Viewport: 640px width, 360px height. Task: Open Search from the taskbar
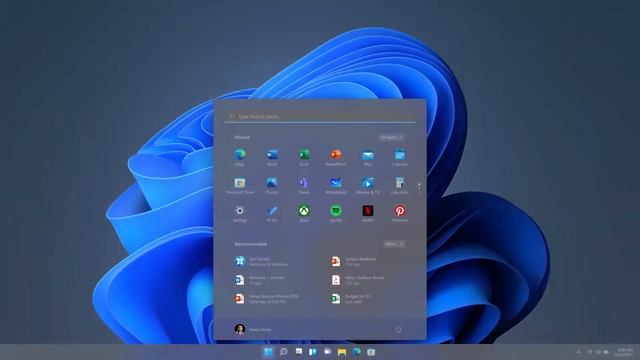click(283, 352)
